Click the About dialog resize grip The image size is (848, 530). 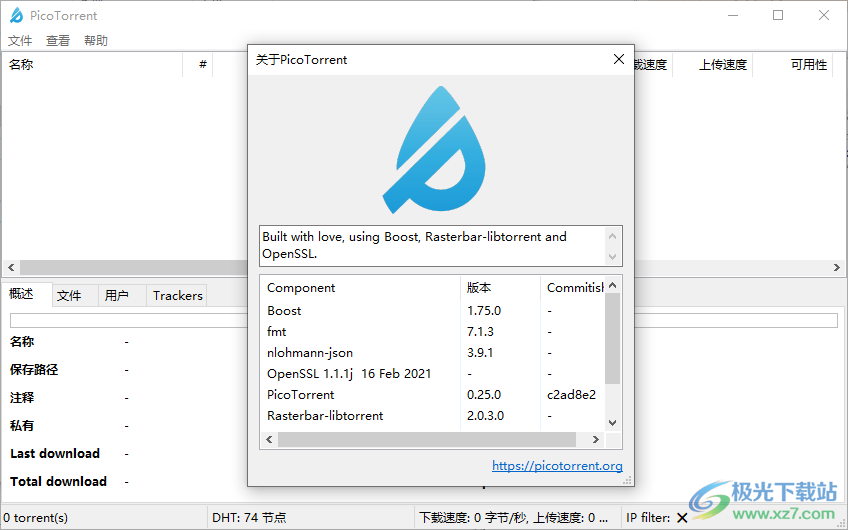[x=627, y=480]
